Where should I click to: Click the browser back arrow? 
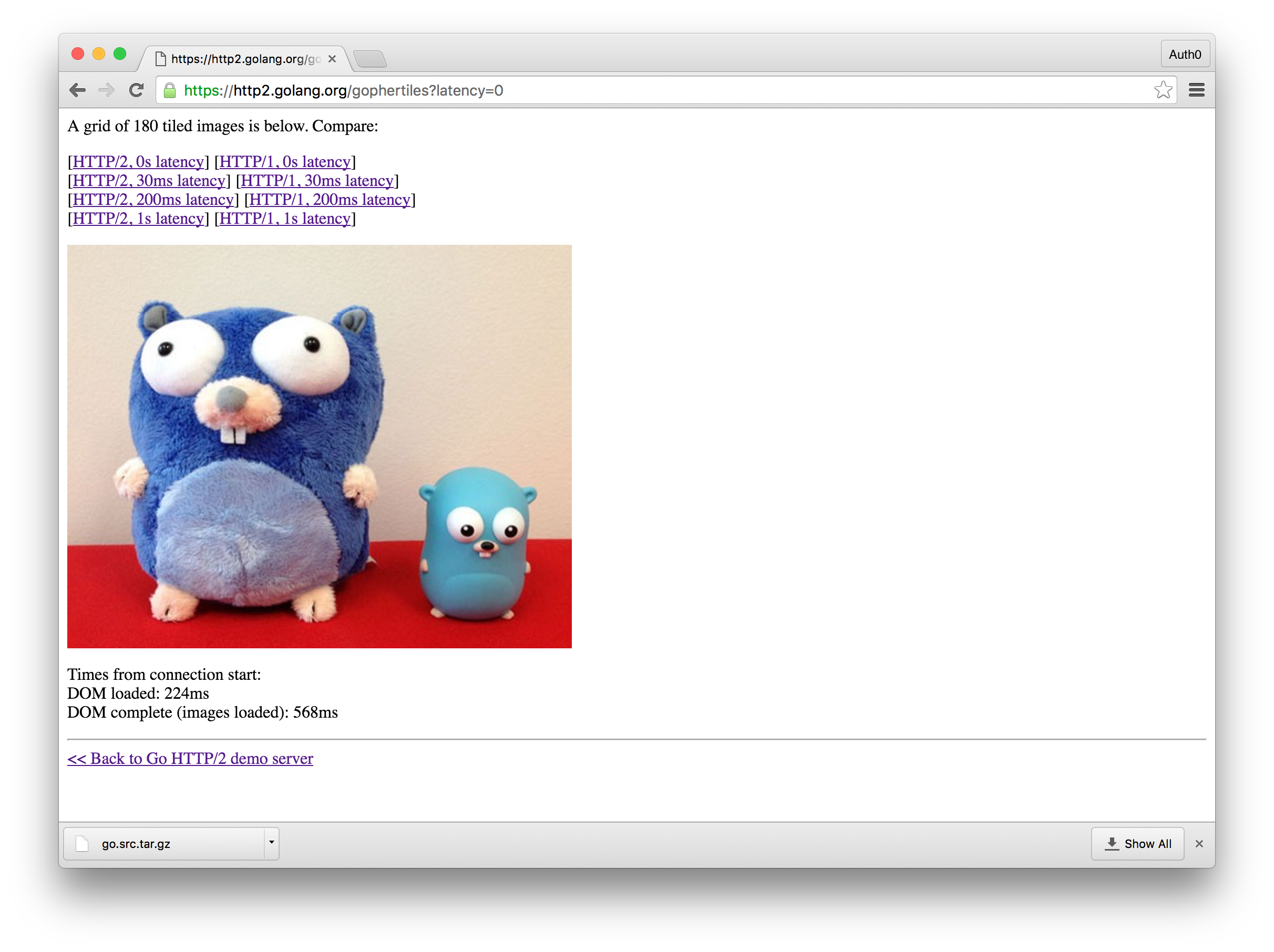[x=77, y=90]
